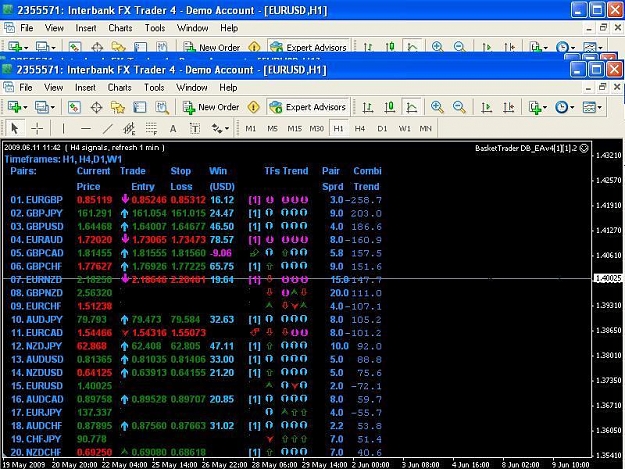The image size is (625, 469).
Task: Expand Templates dropdown arrow, front window
Action: tap(599, 107)
